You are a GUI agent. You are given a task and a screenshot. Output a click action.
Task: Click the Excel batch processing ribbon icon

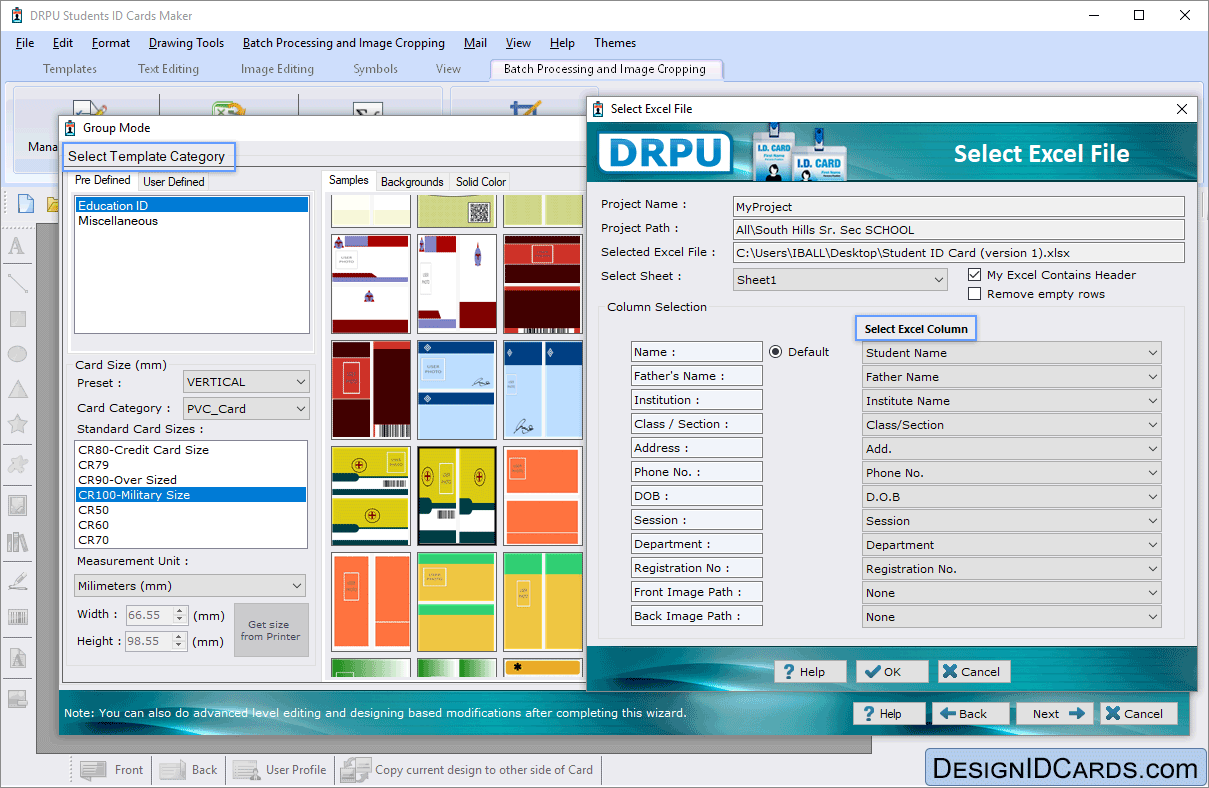pos(229,110)
